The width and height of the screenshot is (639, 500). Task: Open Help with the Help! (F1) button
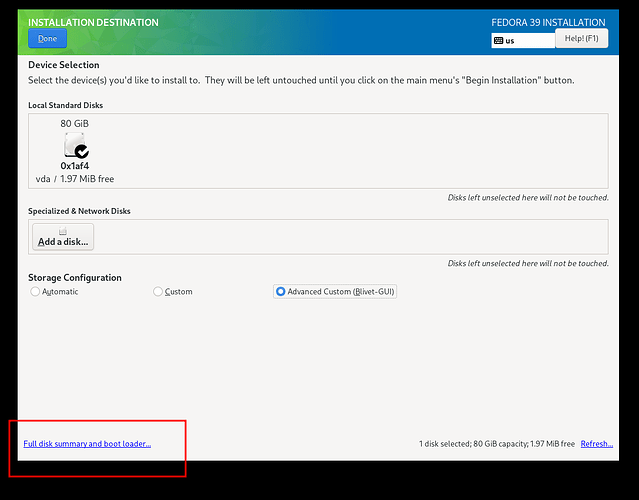click(x=582, y=38)
